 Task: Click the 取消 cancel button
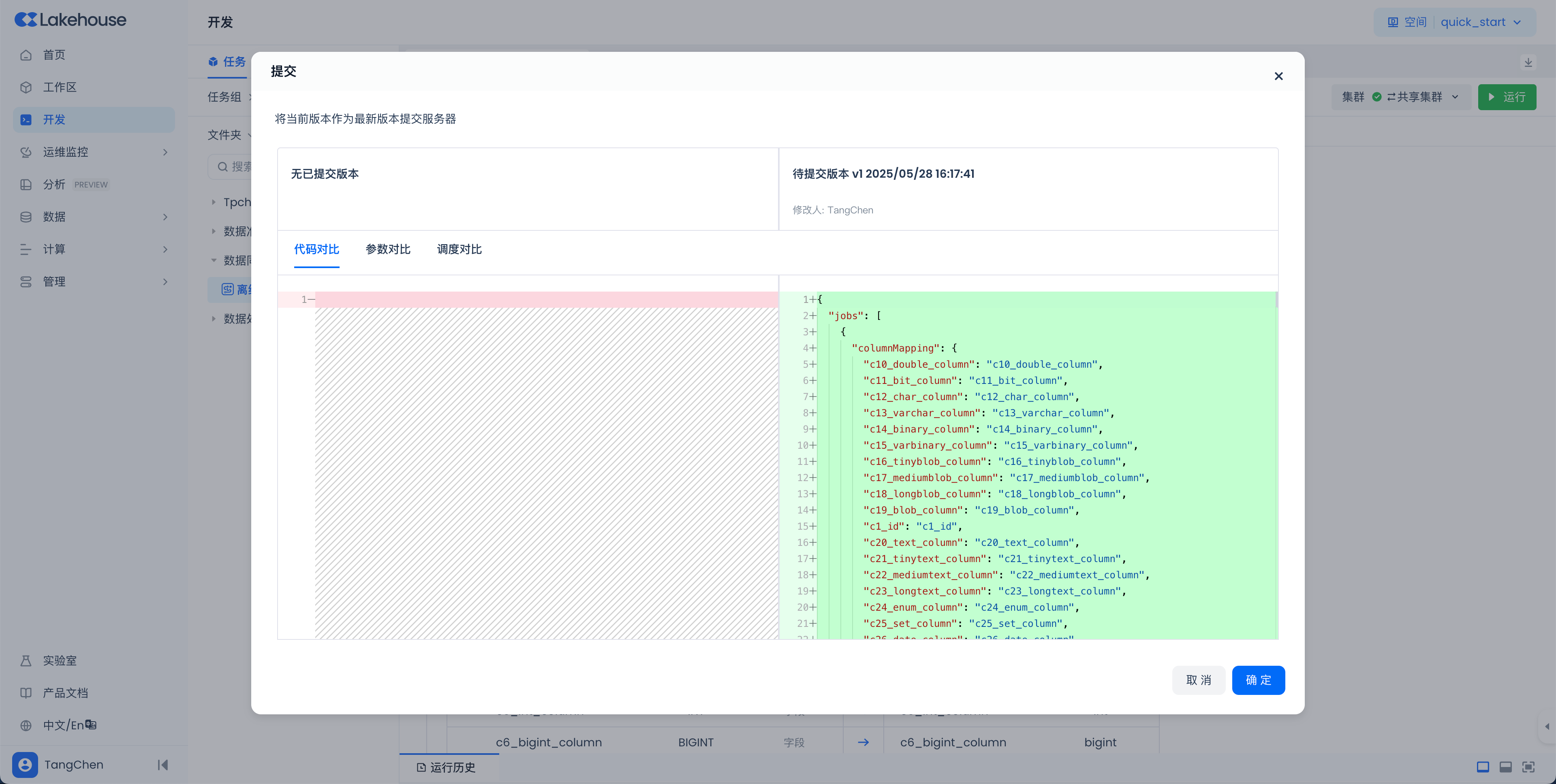pyautogui.click(x=1199, y=680)
